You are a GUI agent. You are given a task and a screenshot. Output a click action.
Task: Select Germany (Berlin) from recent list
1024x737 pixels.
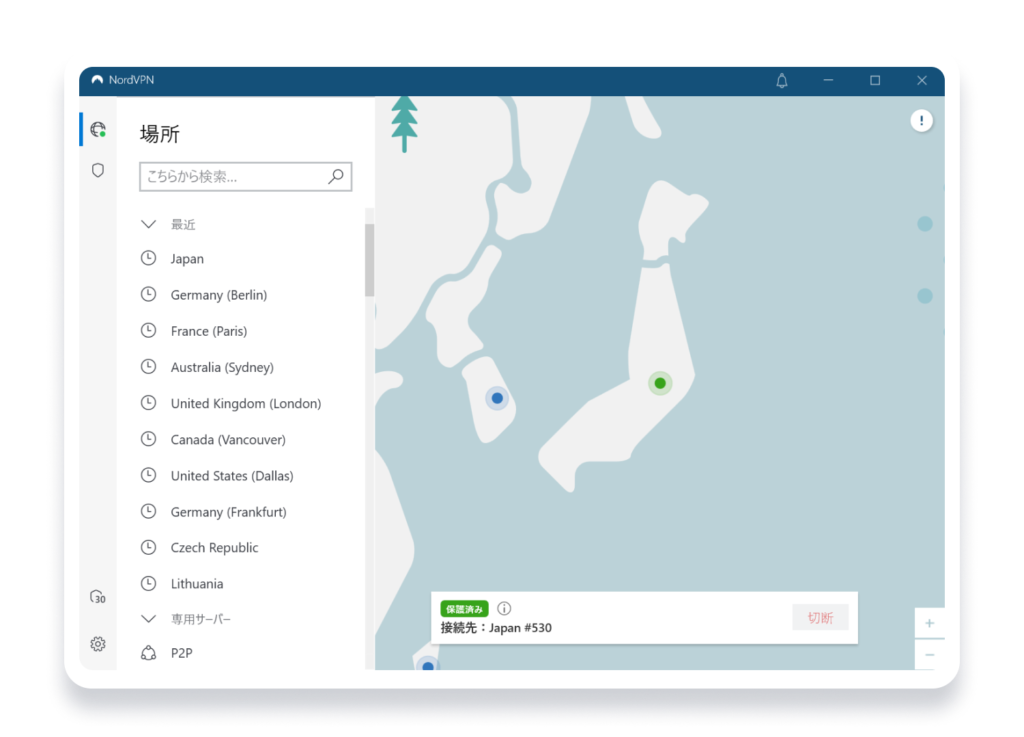[219, 295]
